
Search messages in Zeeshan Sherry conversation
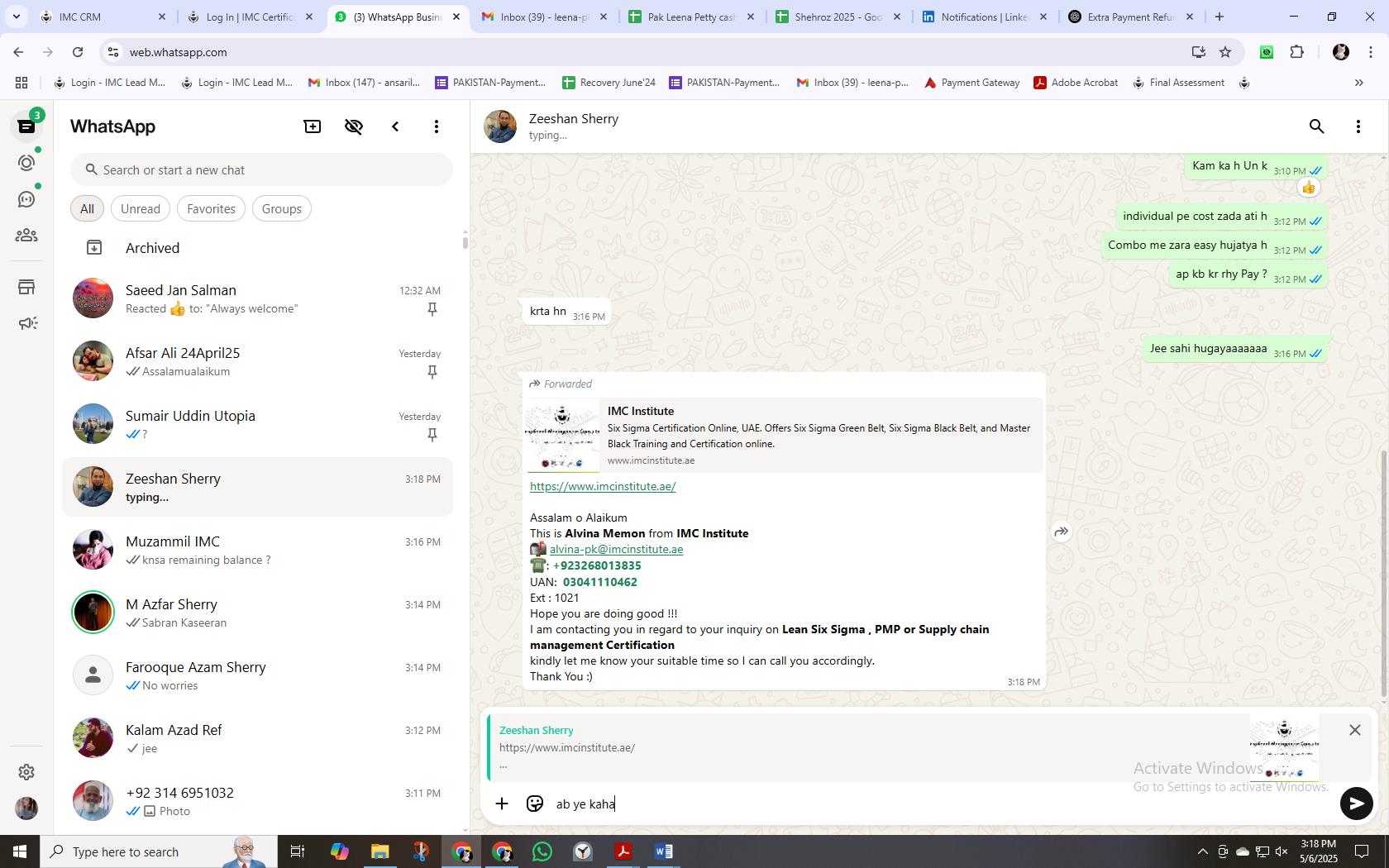click(x=1316, y=126)
